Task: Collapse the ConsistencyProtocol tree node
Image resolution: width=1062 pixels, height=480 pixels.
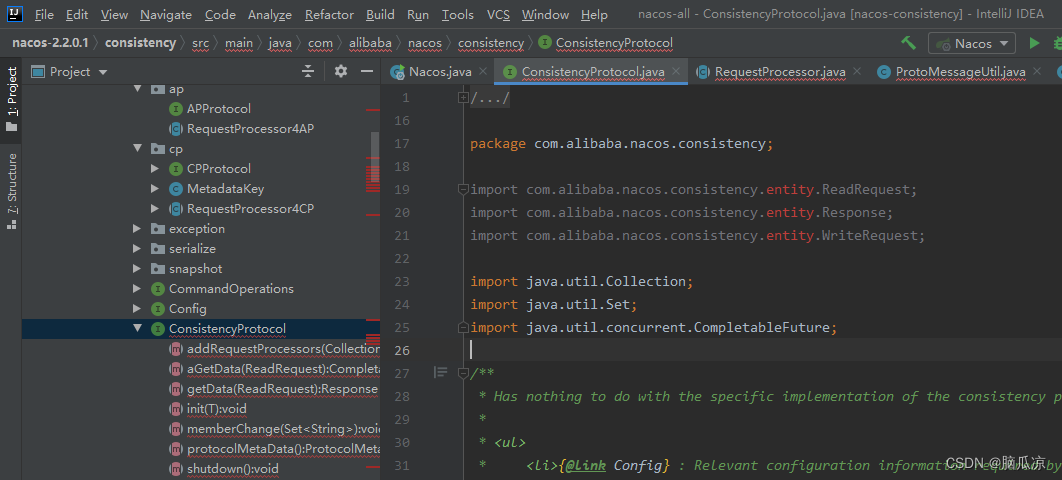Action: [x=137, y=329]
